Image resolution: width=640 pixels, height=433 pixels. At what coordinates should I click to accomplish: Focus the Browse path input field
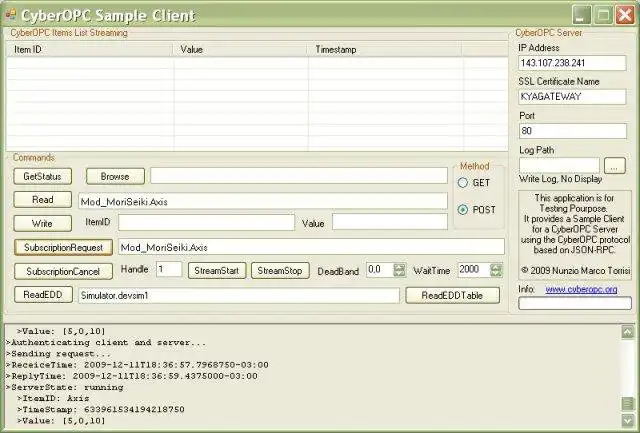click(x=299, y=175)
